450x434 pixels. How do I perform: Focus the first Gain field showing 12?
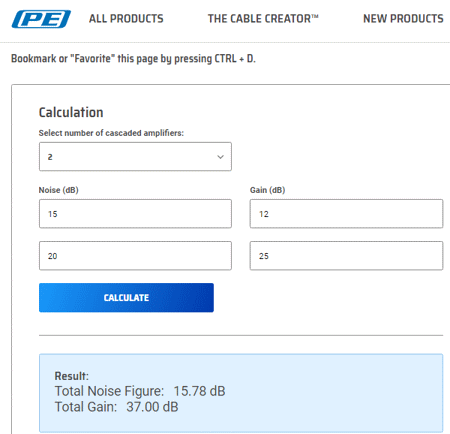click(346, 214)
